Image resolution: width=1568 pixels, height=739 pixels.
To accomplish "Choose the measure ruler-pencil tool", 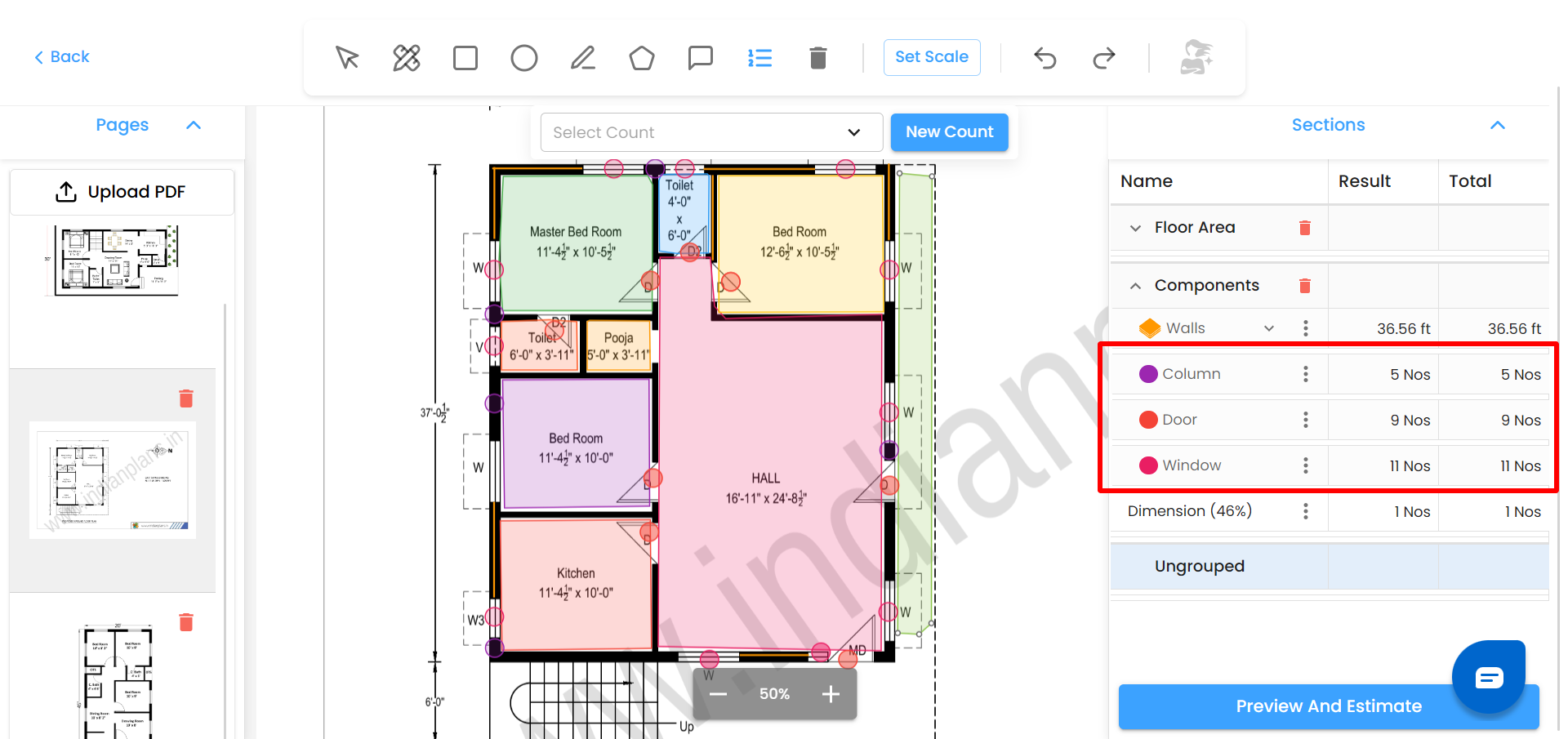I will (406, 58).
